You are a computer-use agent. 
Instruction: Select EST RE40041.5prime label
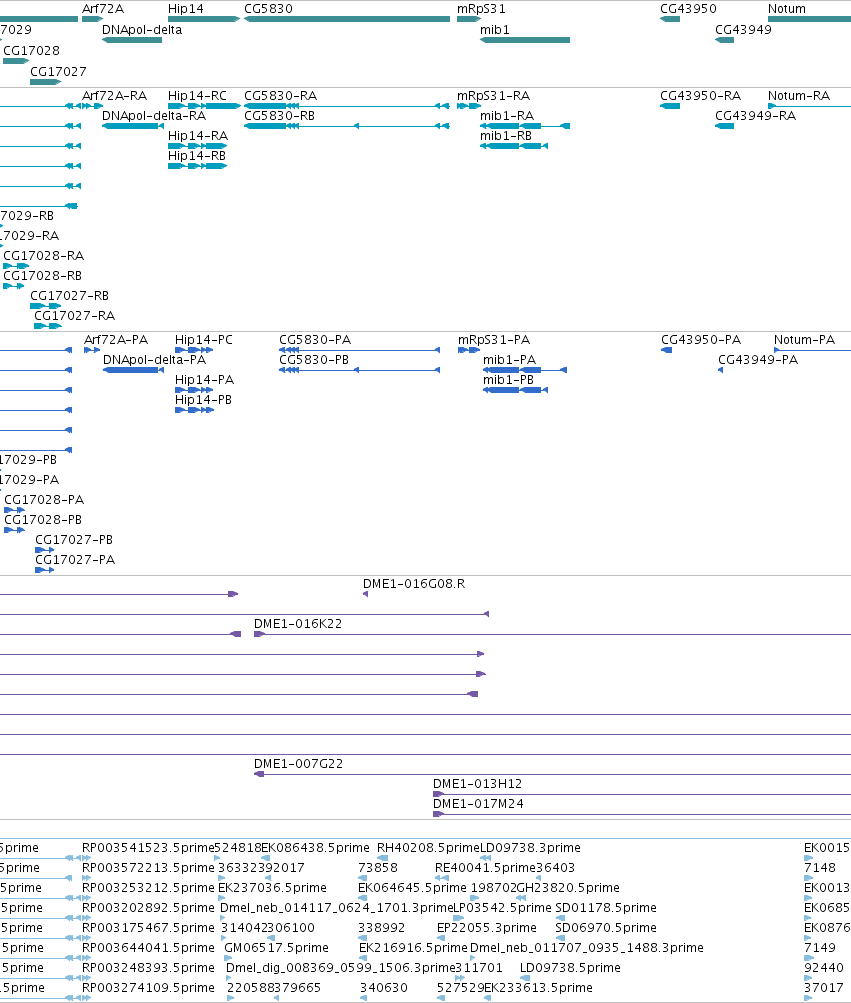pyautogui.click(x=485, y=867)
